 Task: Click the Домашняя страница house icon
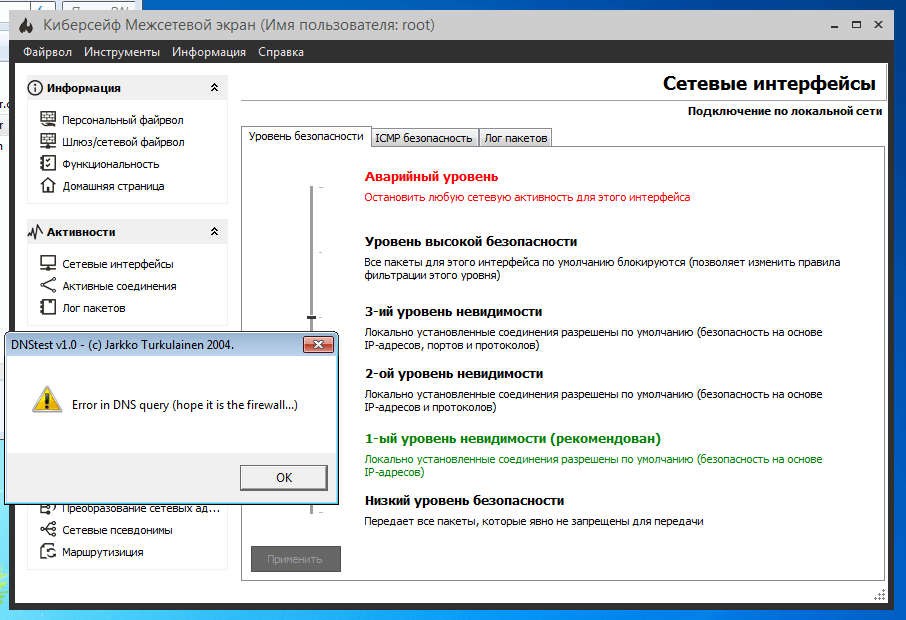pyautogui.click(x=47, y=186)
